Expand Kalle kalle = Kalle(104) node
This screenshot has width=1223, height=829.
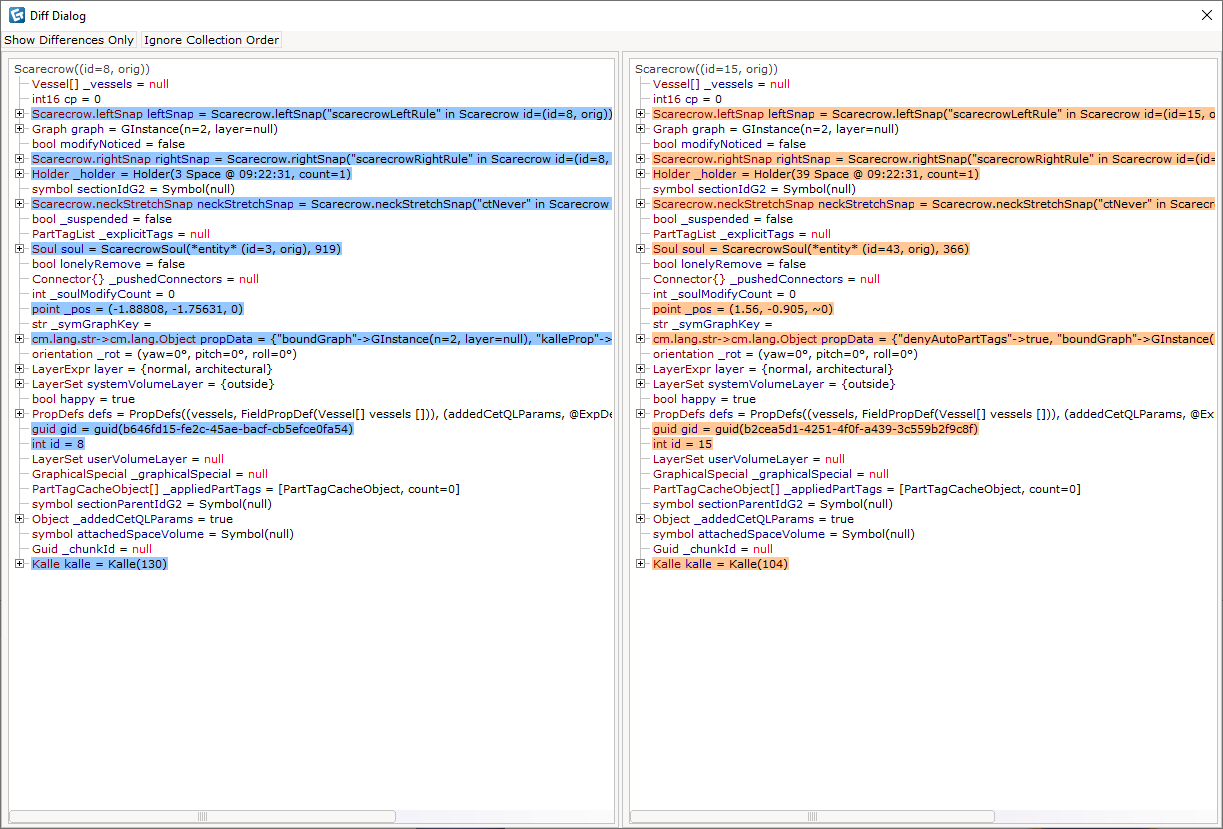(x=641, y=564)
